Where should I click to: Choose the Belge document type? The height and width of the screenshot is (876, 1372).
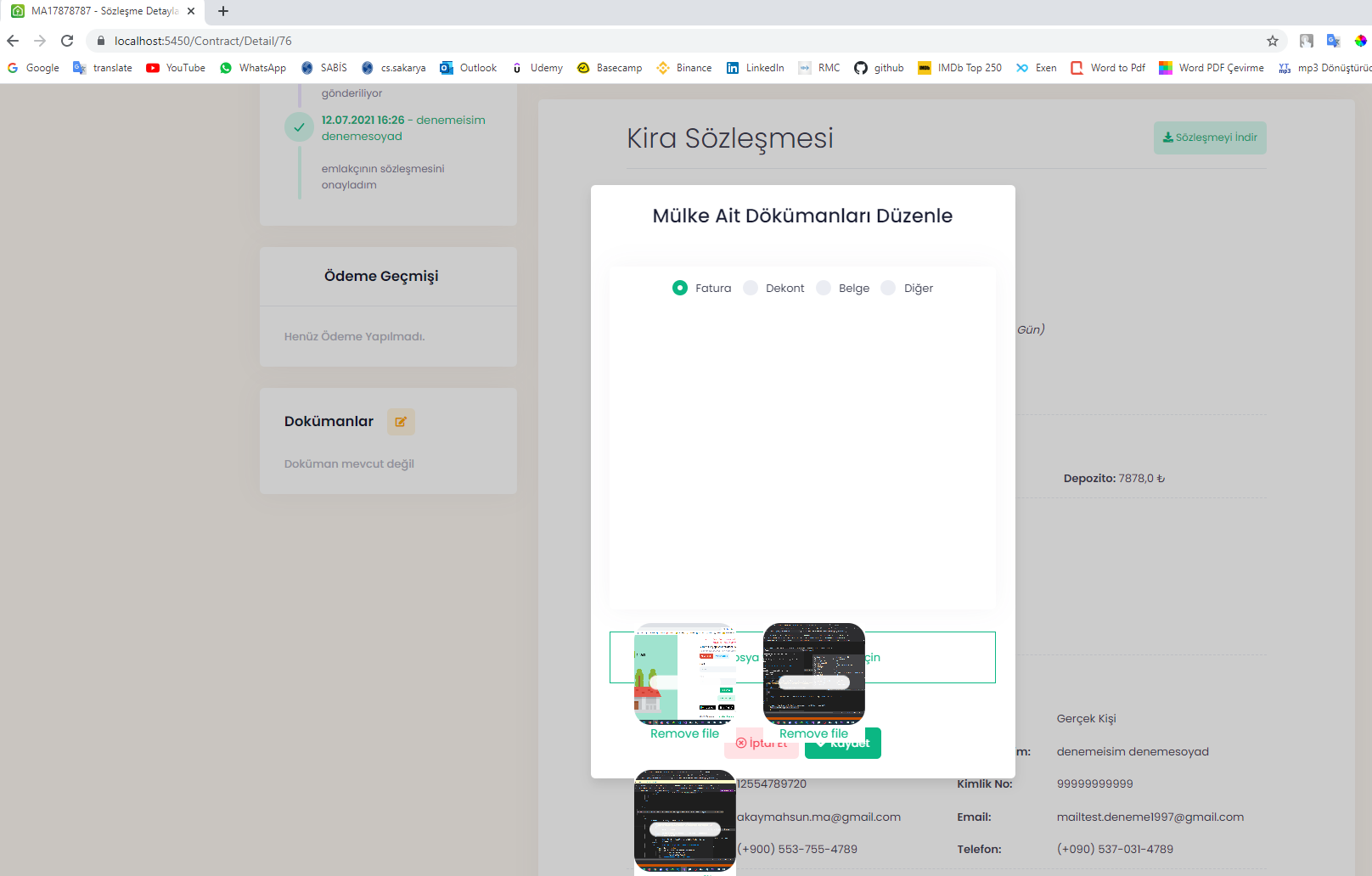click(x=824, y=288)
